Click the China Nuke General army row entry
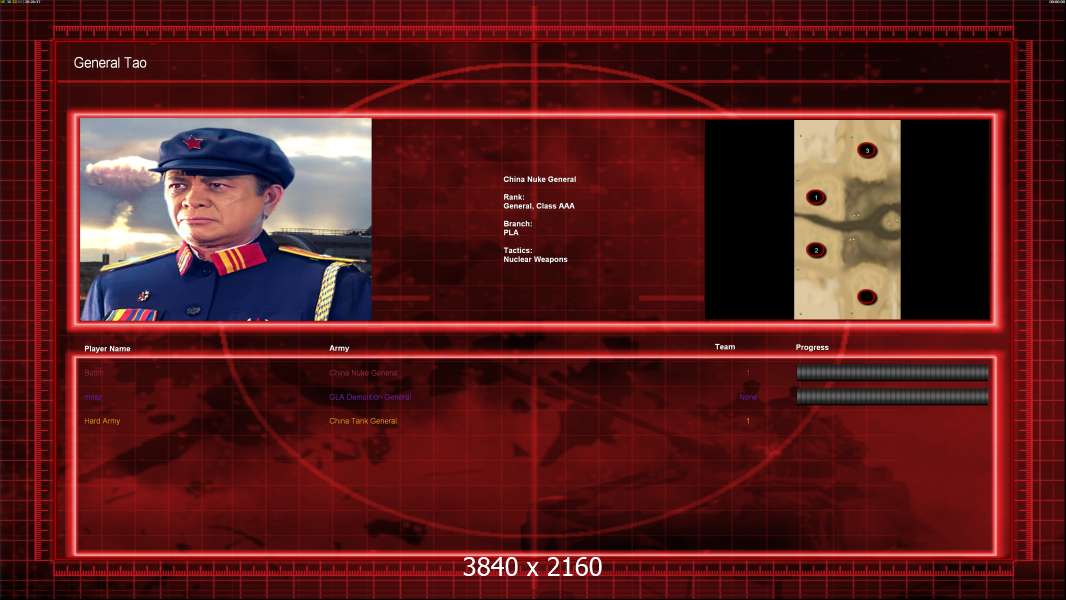 [364, 373]
